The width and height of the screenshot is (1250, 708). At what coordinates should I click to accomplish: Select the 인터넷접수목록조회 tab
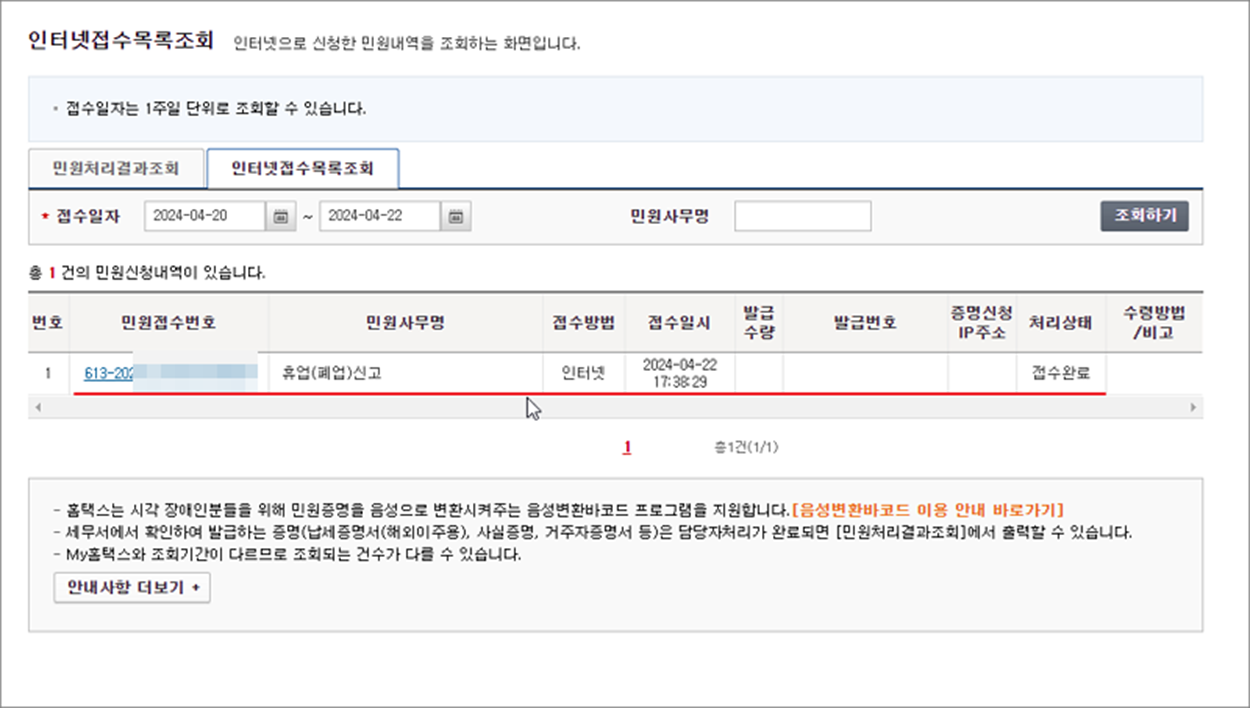[x=303, y=168]
